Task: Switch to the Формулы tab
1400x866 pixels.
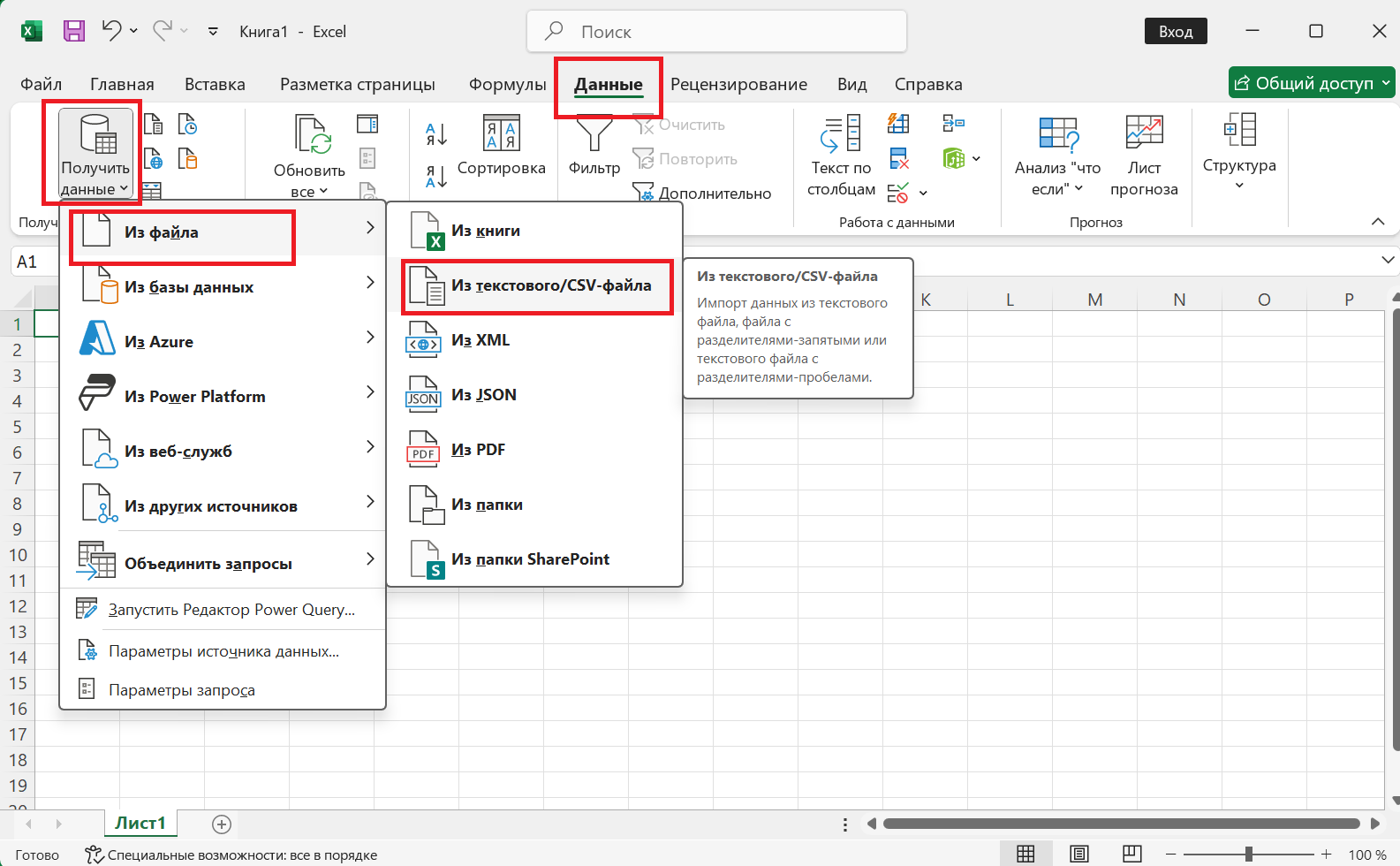Action: 508,84
